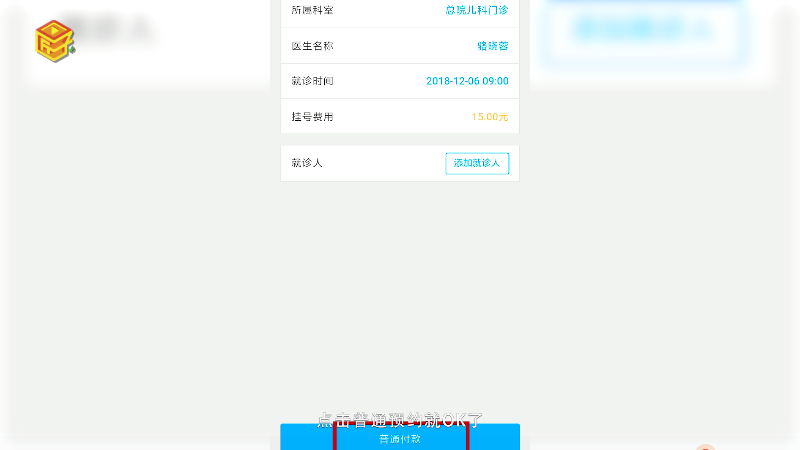Click the 15.00元 registration fee
The image size is (800, 450).
pyautogui.click(x=490, y=117)
